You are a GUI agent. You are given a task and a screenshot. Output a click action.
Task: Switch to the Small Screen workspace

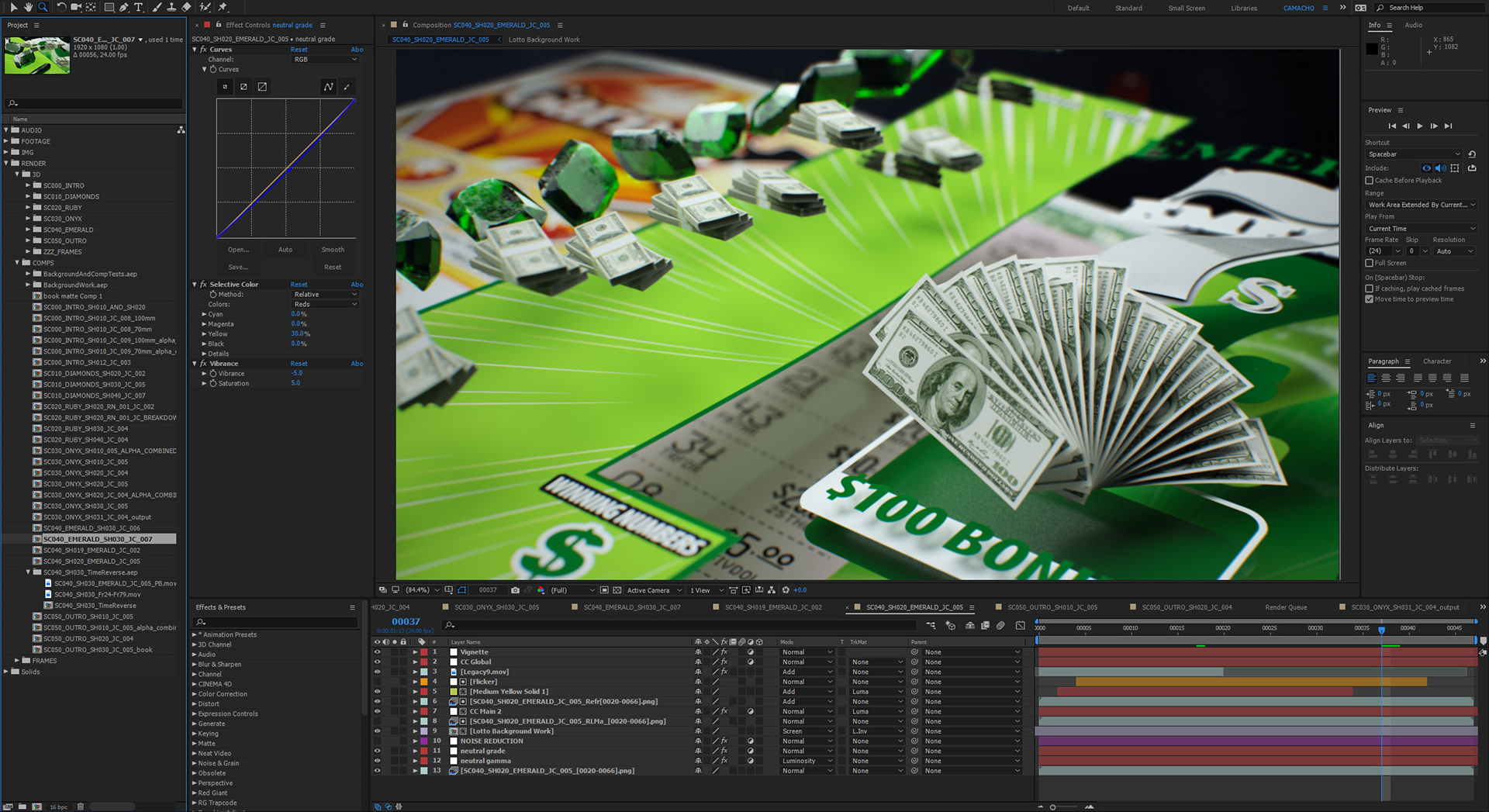[1187, 8]
